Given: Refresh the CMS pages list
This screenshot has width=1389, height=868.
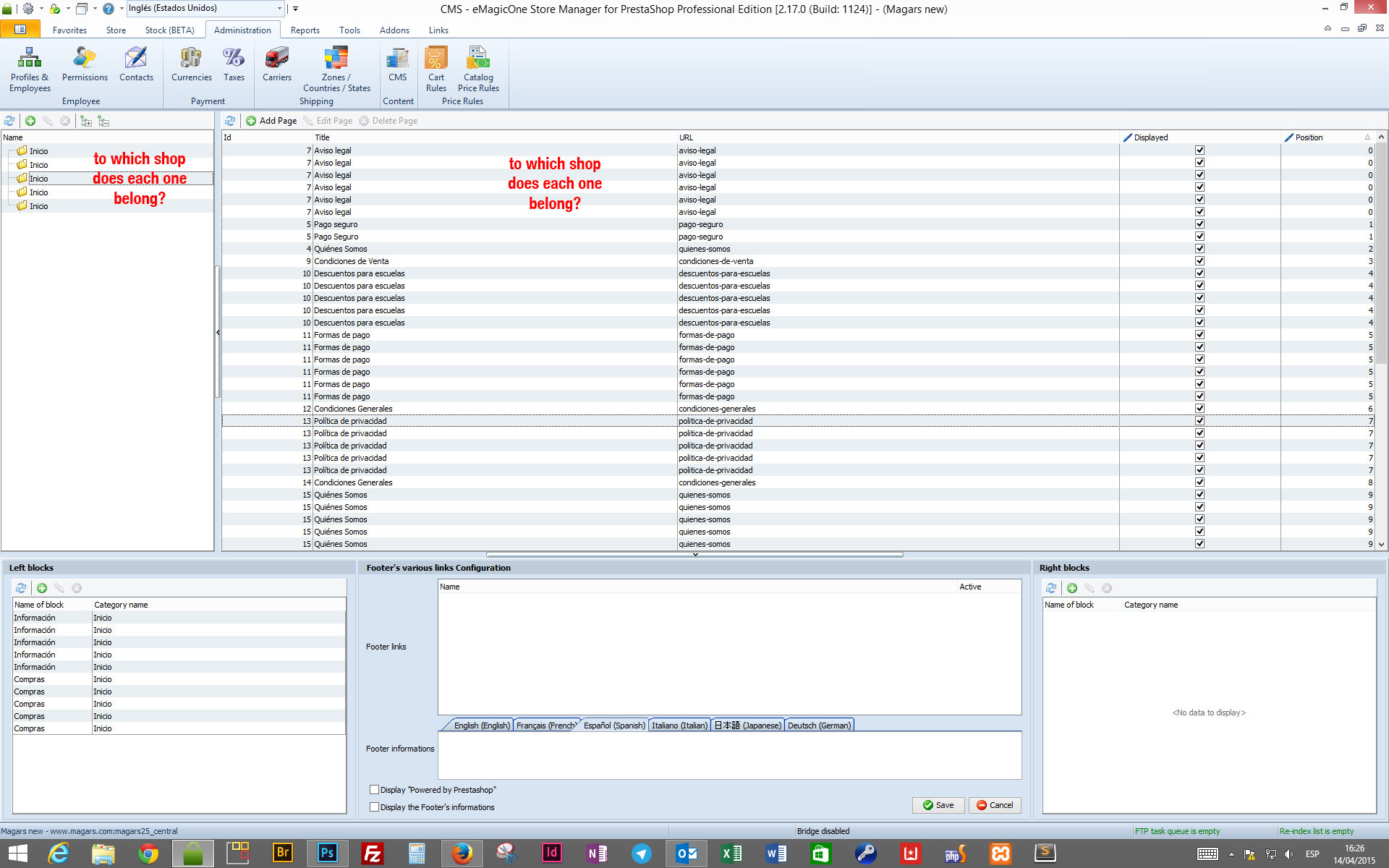Looking at the screenshot, I should click(x=230, y=121).
